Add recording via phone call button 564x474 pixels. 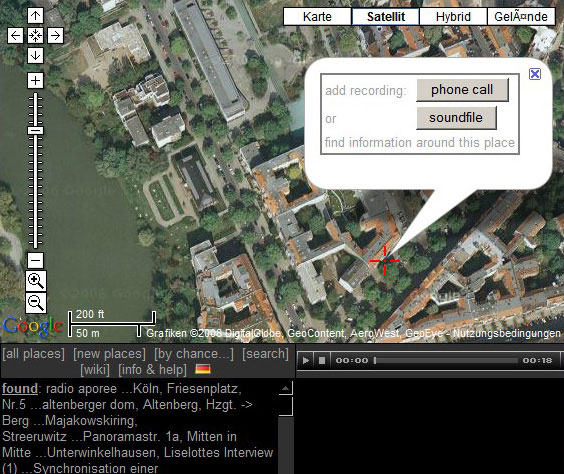pyautogui.click(x=462, y=90)
